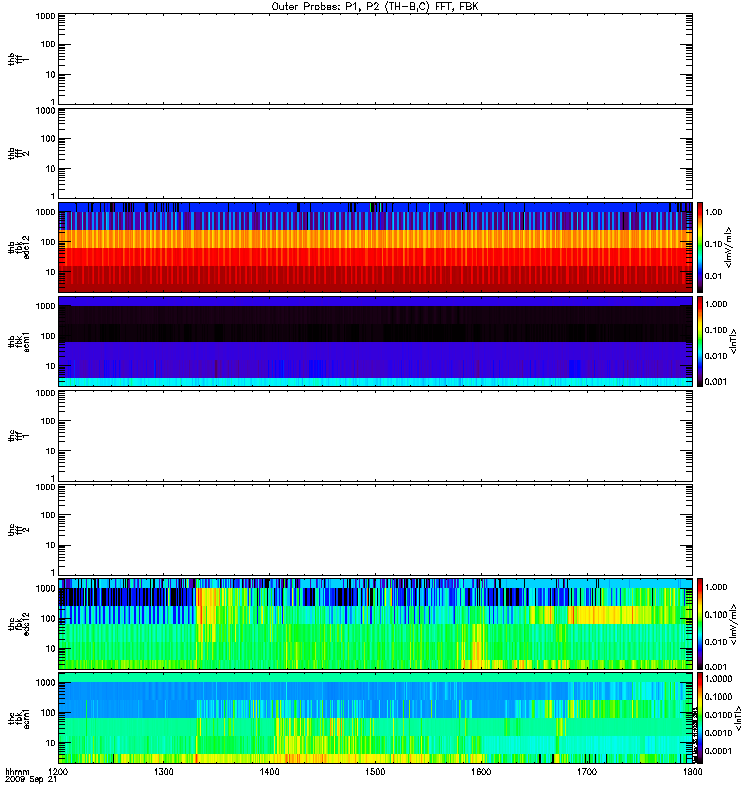Click the plot title 'Outer Probes: P1, P2 (TH-B,C) FFT, FBK'
Viewport: 750px width, 800px height.
pos(375,7)
